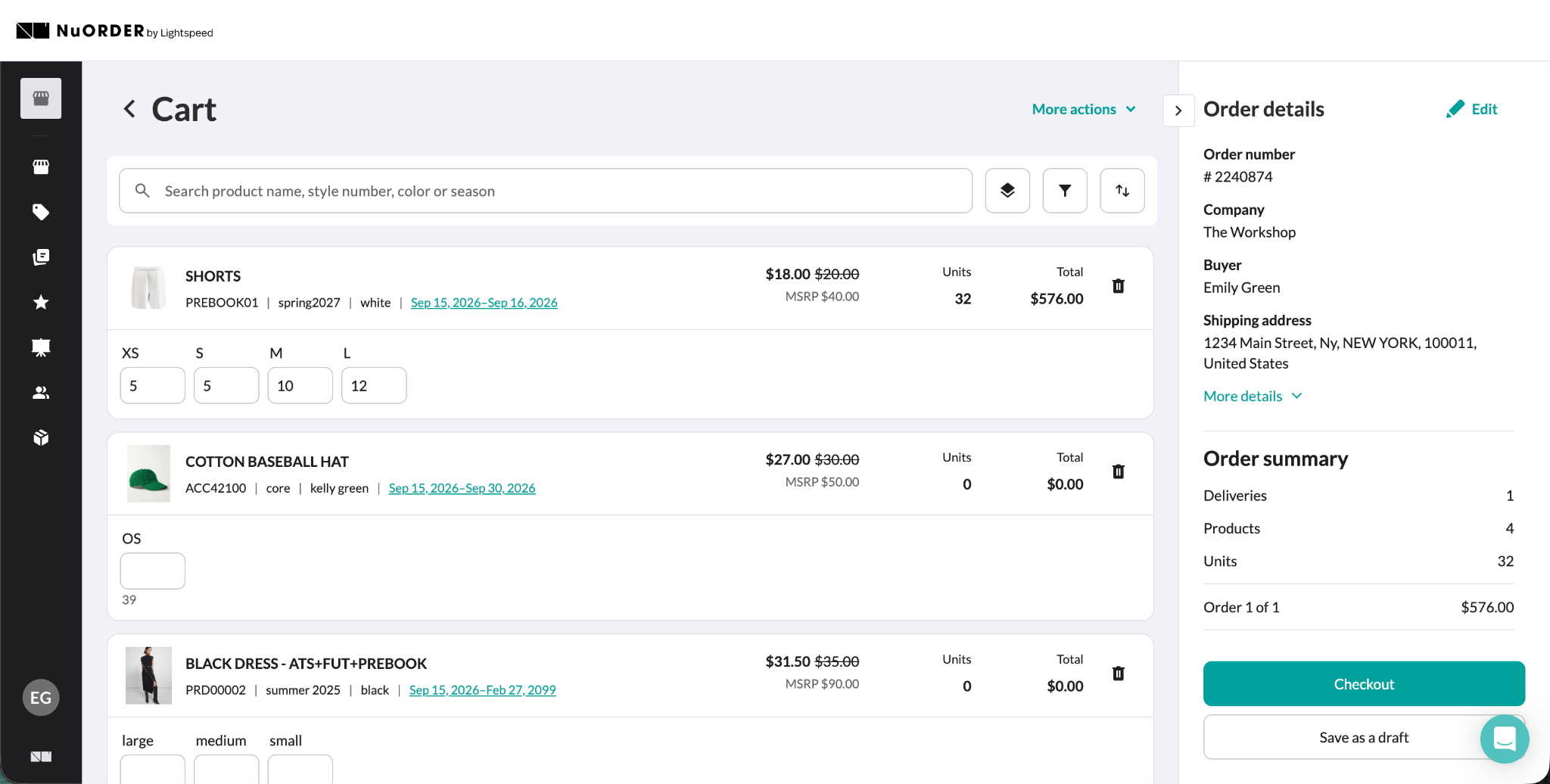Open the sort arrows button
This screenshot has height=784, width=1550.
[1122, 191]
